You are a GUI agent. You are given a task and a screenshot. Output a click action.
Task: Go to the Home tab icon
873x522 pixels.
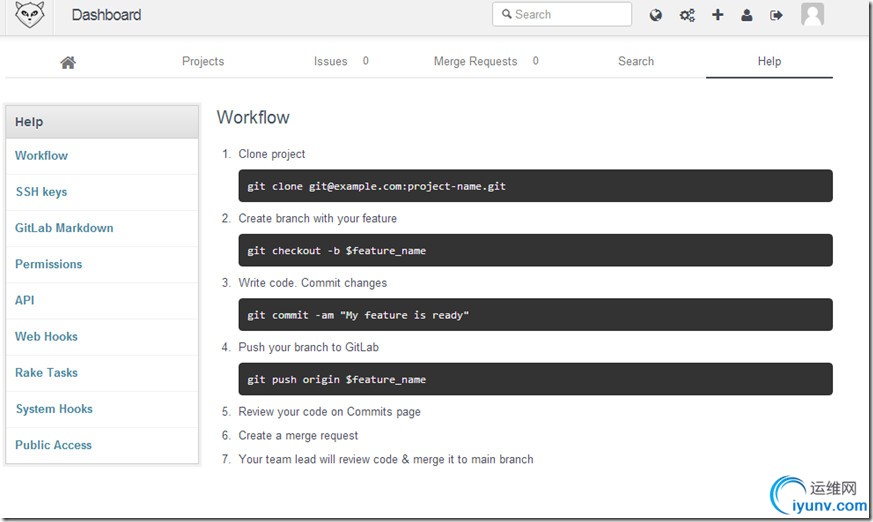pyautogui.click(x=68, y=62)
